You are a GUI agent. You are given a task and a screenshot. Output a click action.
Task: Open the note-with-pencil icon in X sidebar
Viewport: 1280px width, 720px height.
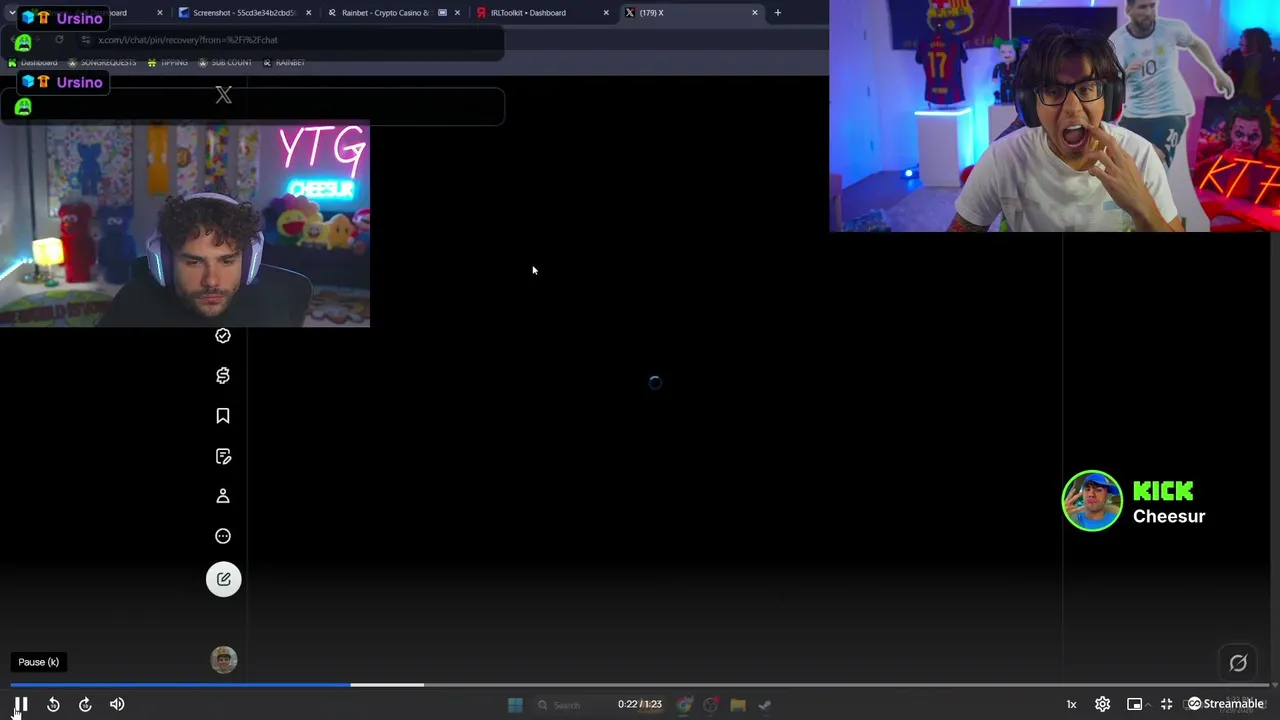coord(223,456)
